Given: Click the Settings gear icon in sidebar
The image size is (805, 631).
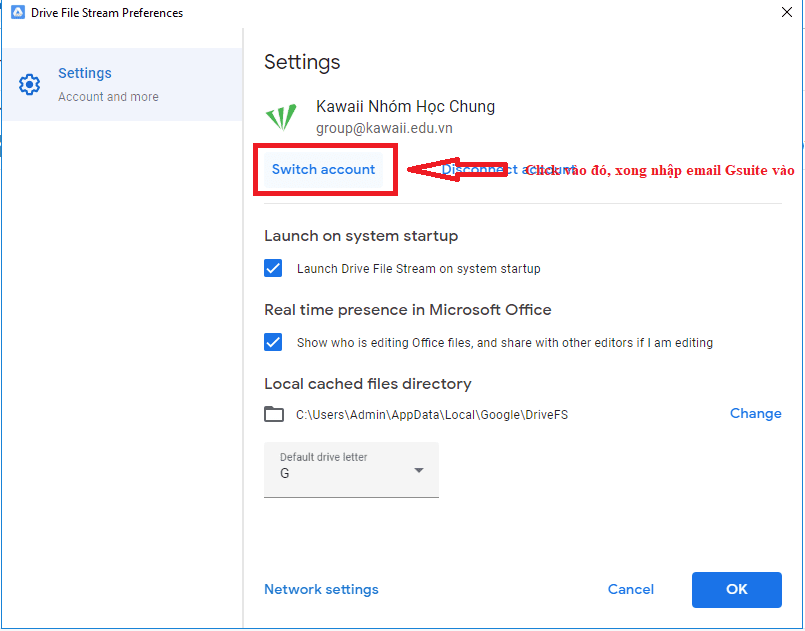Looking at the screenshot, I should 29,84.
